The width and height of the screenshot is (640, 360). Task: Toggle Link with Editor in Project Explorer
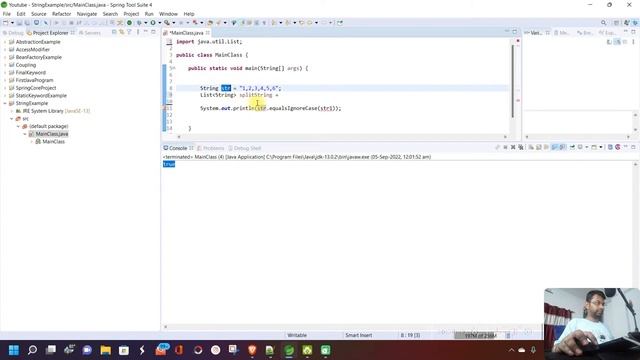[x=122, y=32]
